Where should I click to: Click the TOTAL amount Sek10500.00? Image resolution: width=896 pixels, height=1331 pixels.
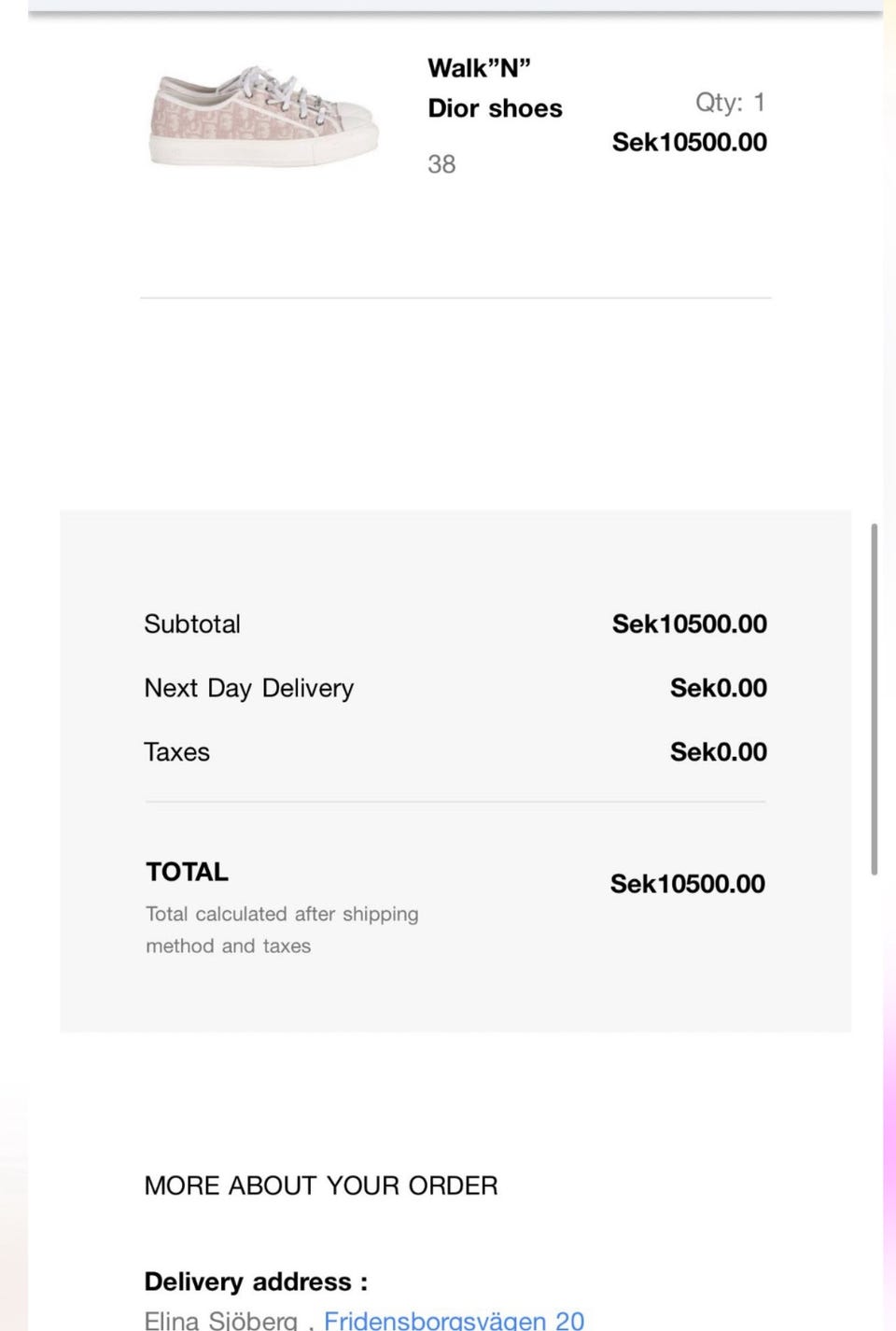click(687, 884)
